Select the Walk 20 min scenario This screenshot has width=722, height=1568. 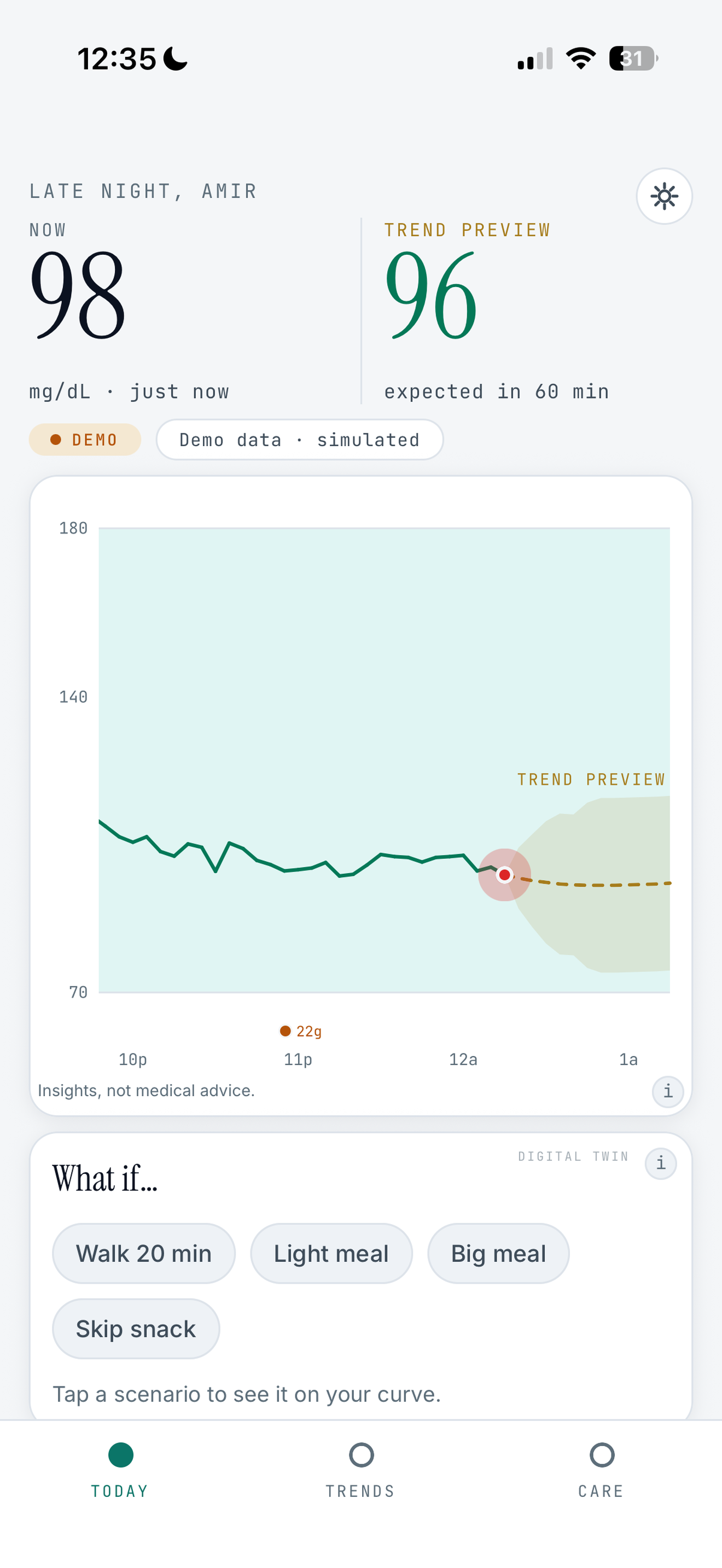pyautogui.click(x=144, y=1253)
